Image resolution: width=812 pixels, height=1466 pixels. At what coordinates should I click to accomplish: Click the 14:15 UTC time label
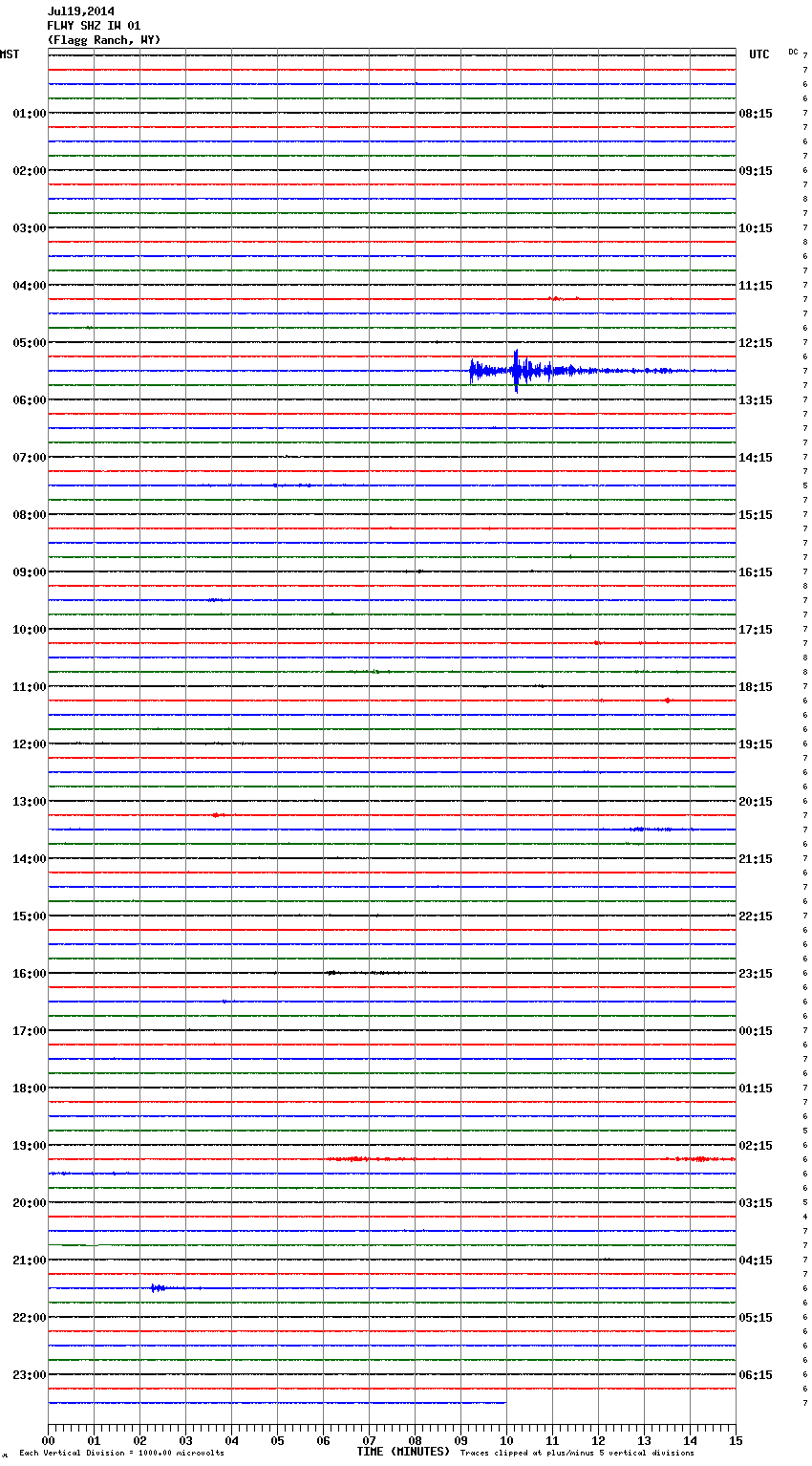point(756,458)
